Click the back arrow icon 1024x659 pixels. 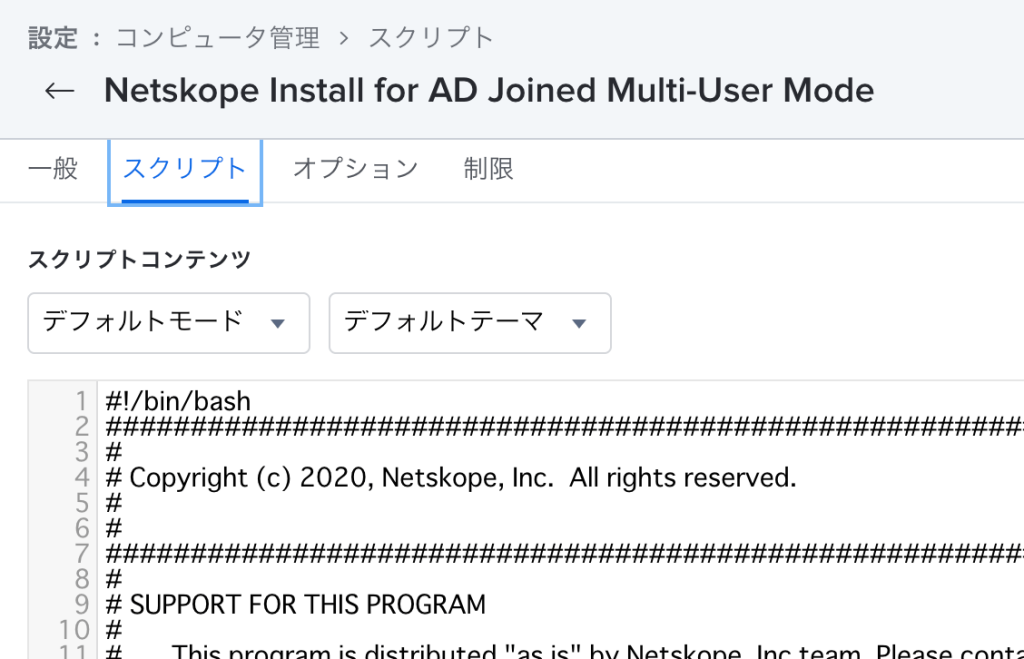(59, 91)
